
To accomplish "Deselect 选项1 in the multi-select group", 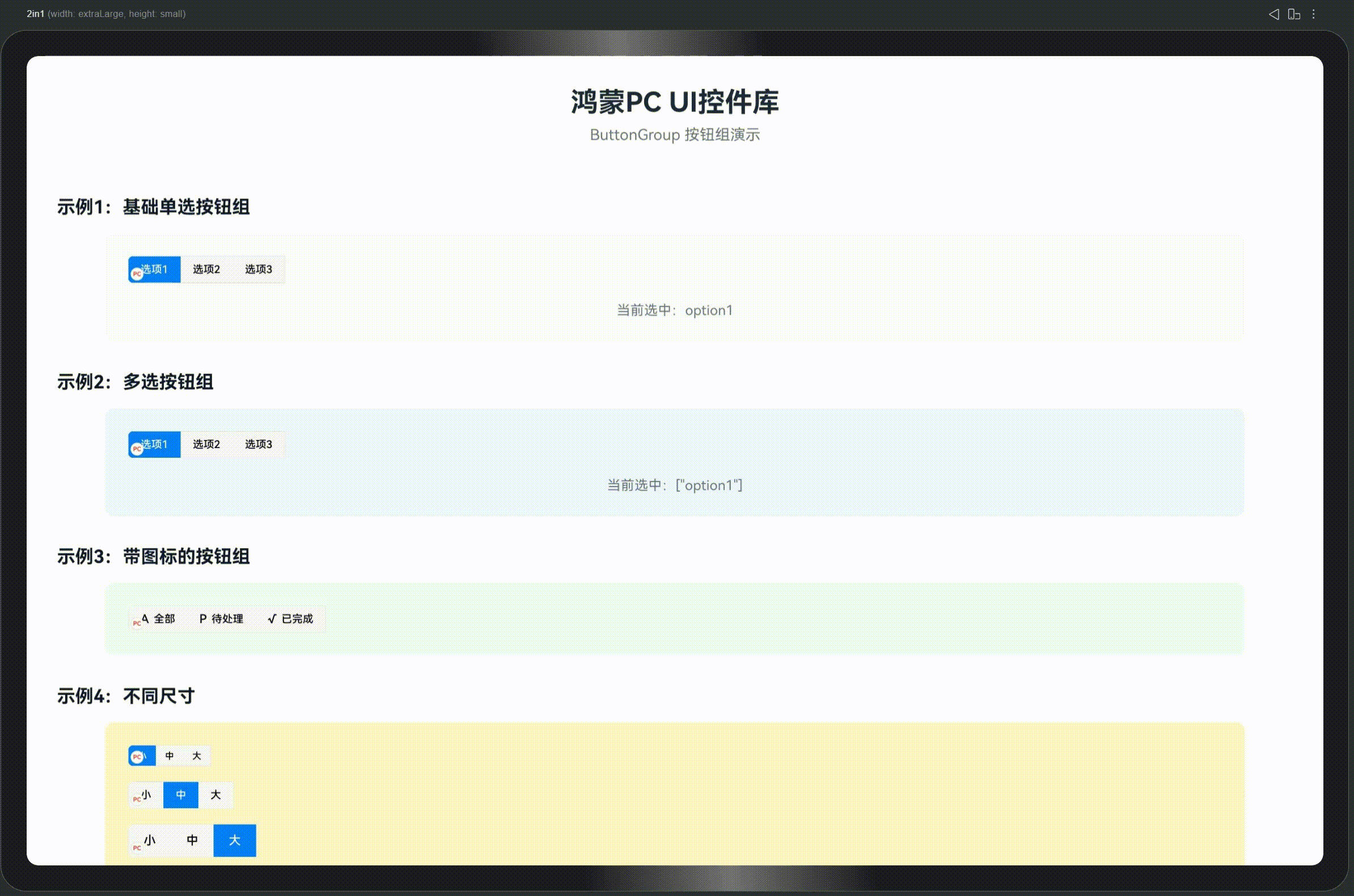I will coord(154,444).
